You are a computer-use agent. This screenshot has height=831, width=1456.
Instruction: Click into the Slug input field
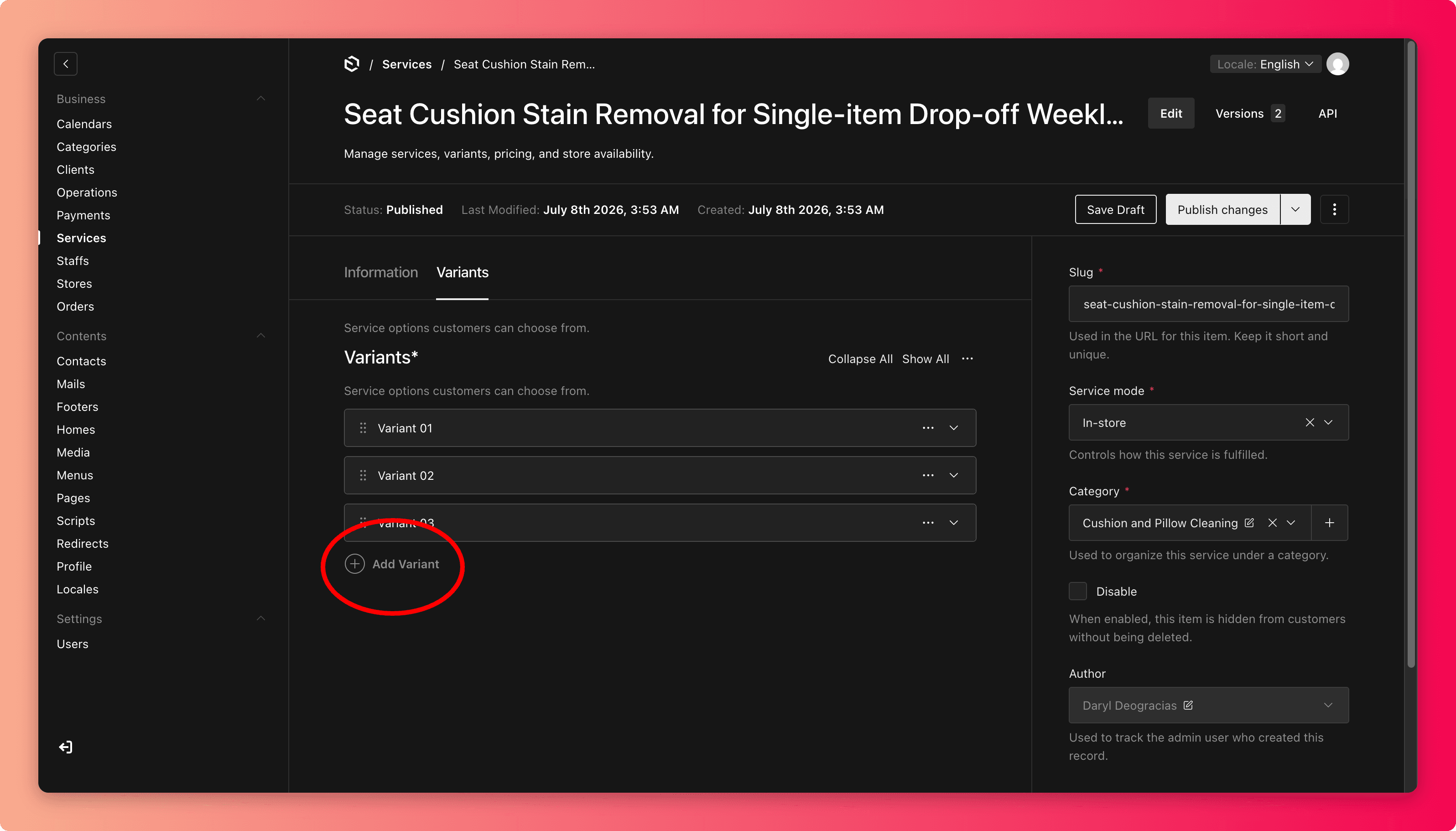pos(1208,304)
